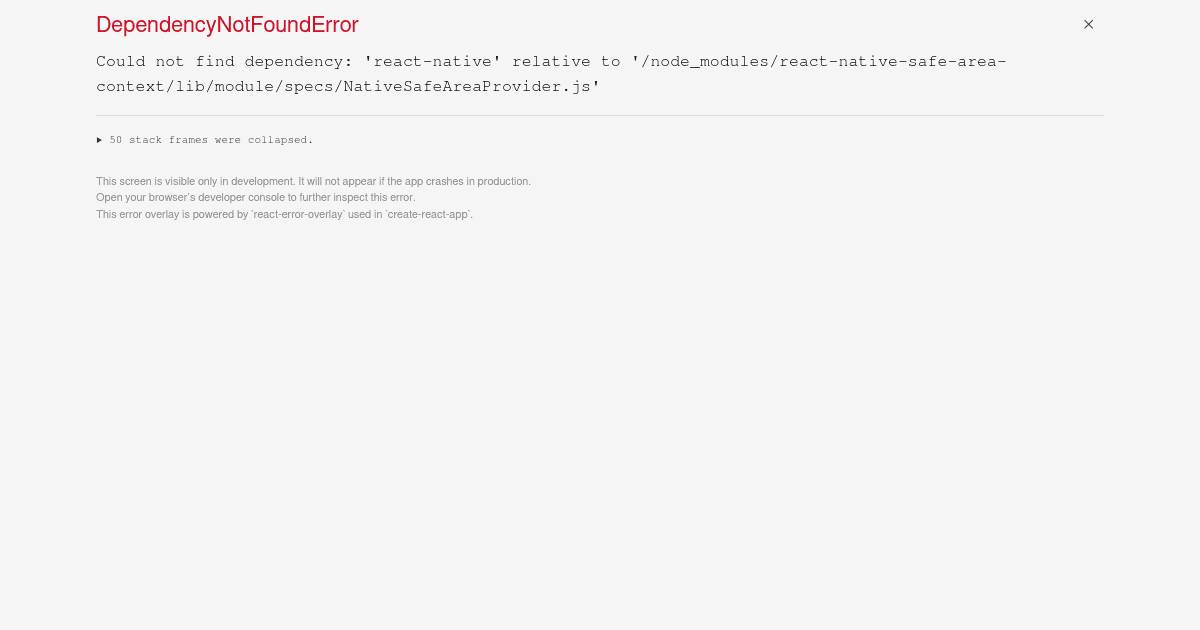Click the 'relative to' words in the error message
Screen dimensions: 1200x630
point(566,61)
